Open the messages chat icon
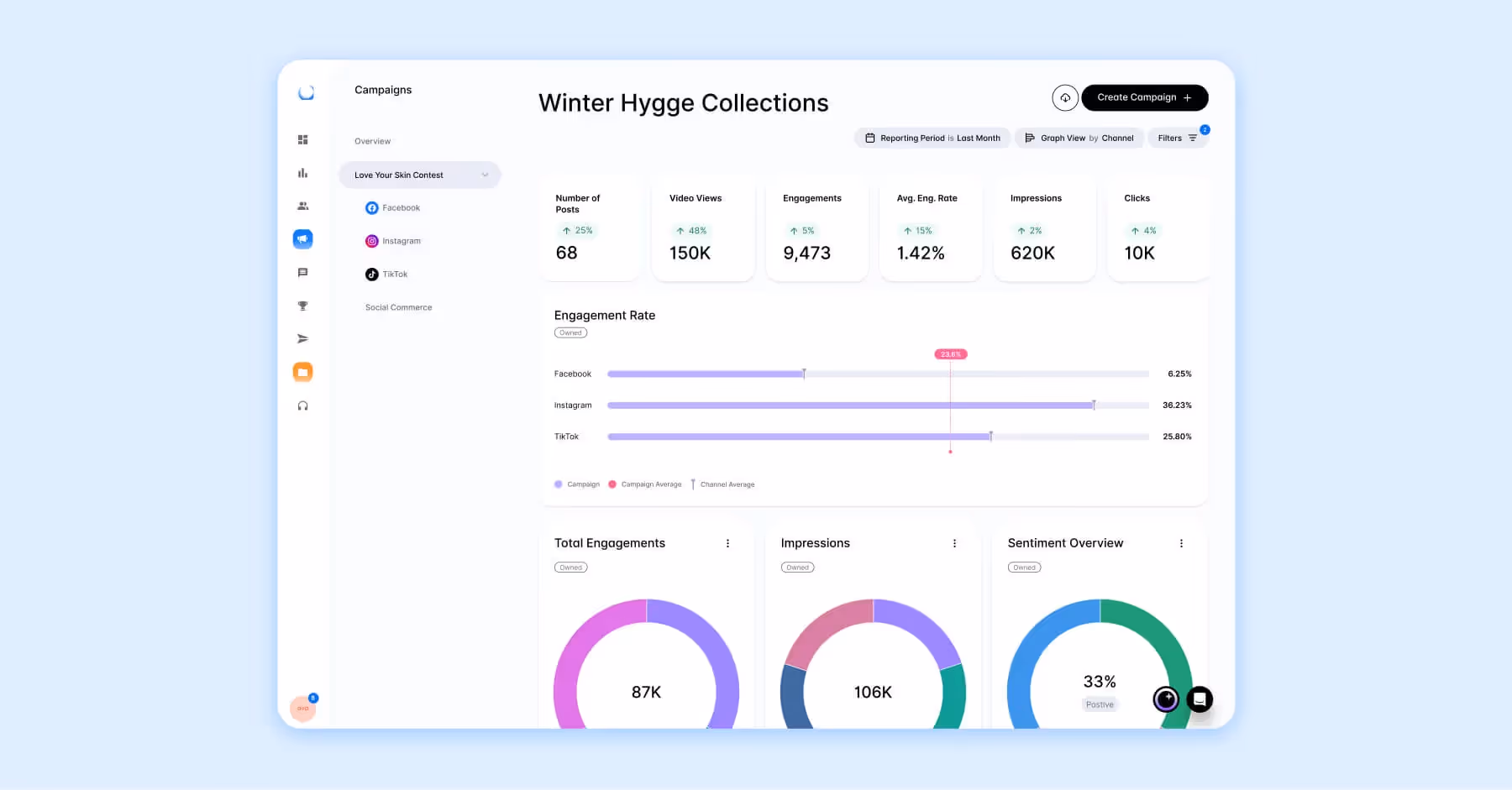This screenshot has height=790, width=1512. click(303, 271)
